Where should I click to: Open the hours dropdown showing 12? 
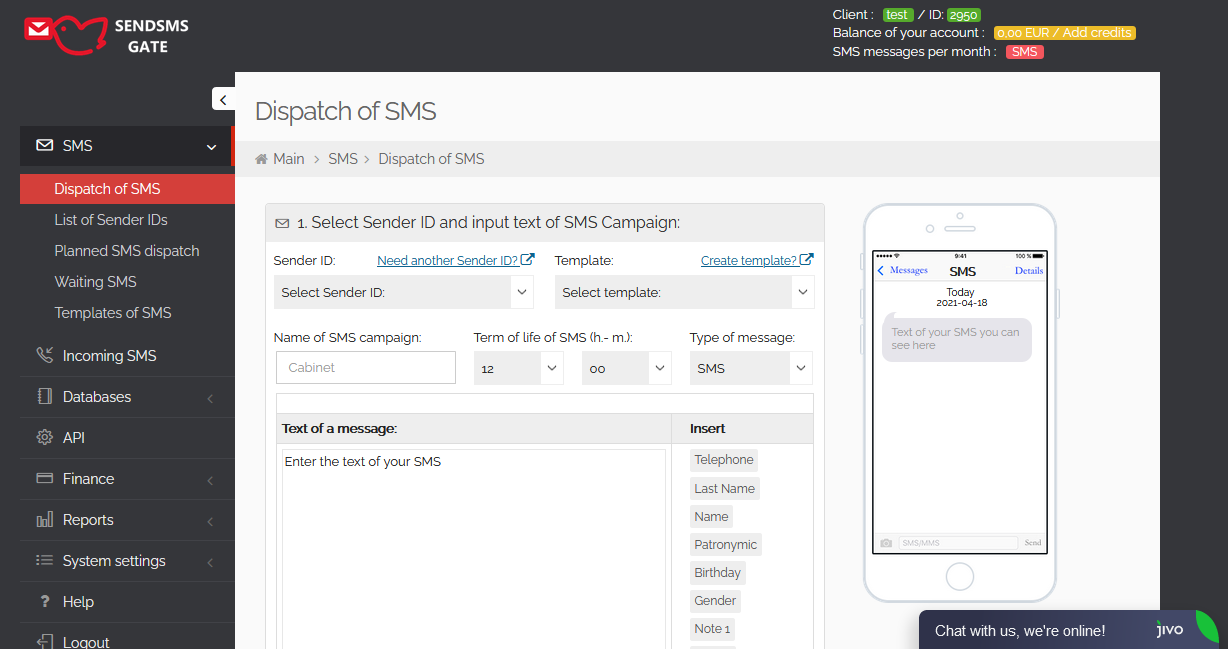(x=519, y=368)
